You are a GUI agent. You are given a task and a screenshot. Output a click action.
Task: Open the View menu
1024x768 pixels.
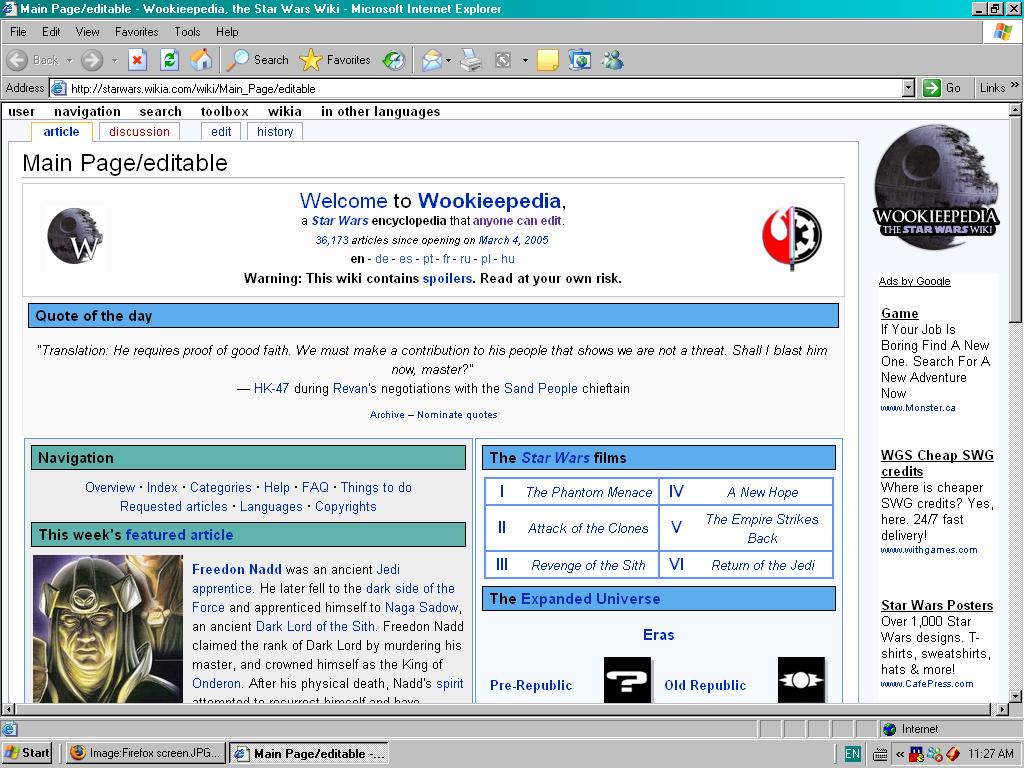(x=88, y=32)
